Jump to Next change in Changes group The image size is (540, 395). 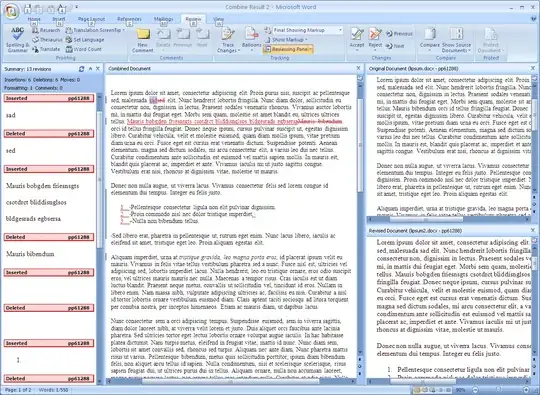coord(395,46)
